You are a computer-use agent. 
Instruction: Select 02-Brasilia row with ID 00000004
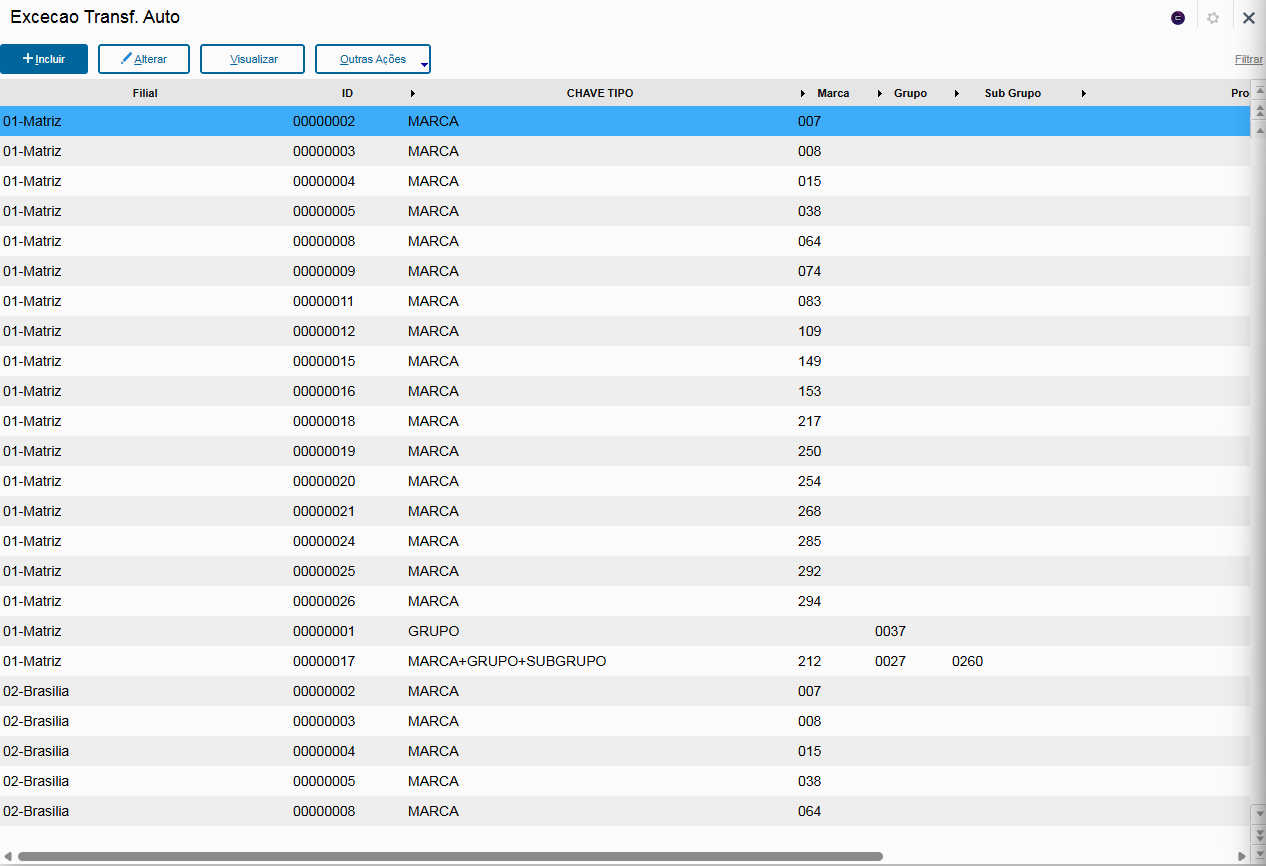(x=625, y=751)
